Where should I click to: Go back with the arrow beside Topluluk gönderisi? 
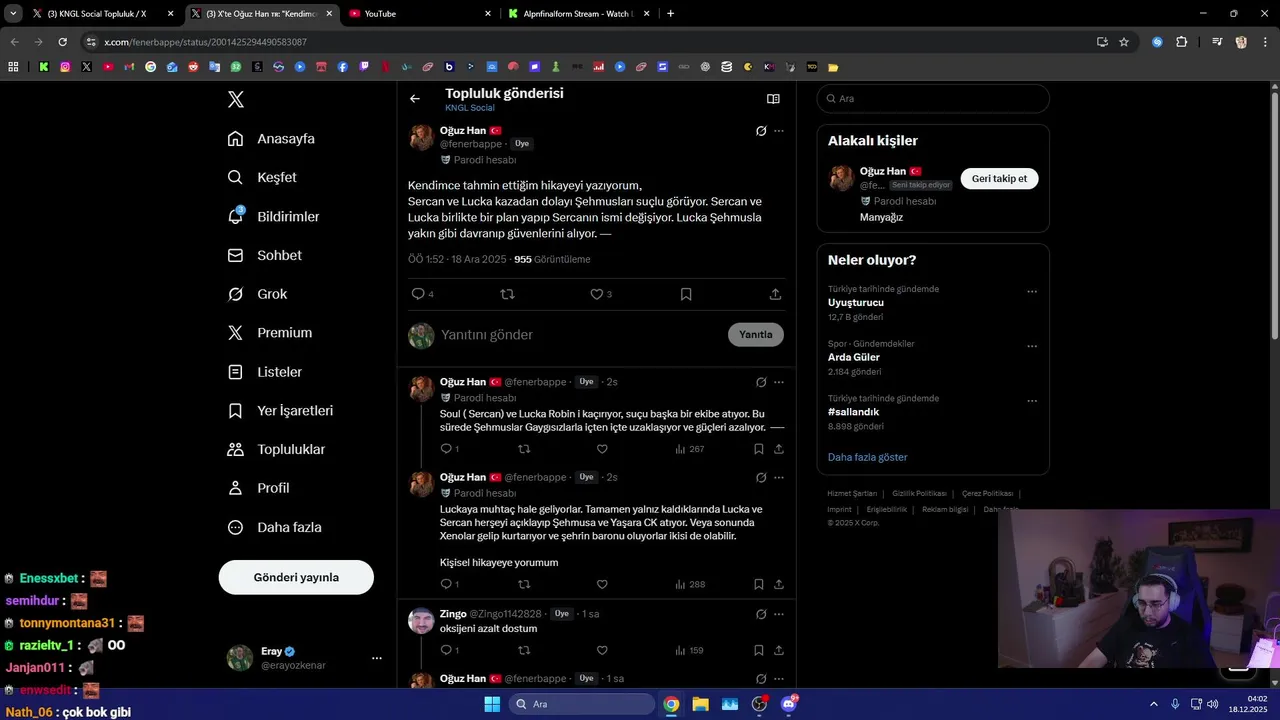point(415,99)
